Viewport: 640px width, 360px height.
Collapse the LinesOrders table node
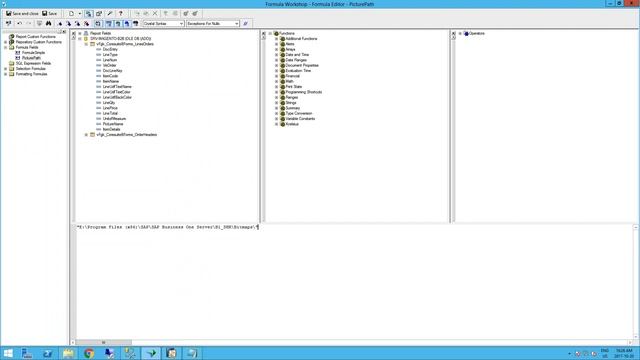click(87, 44)
